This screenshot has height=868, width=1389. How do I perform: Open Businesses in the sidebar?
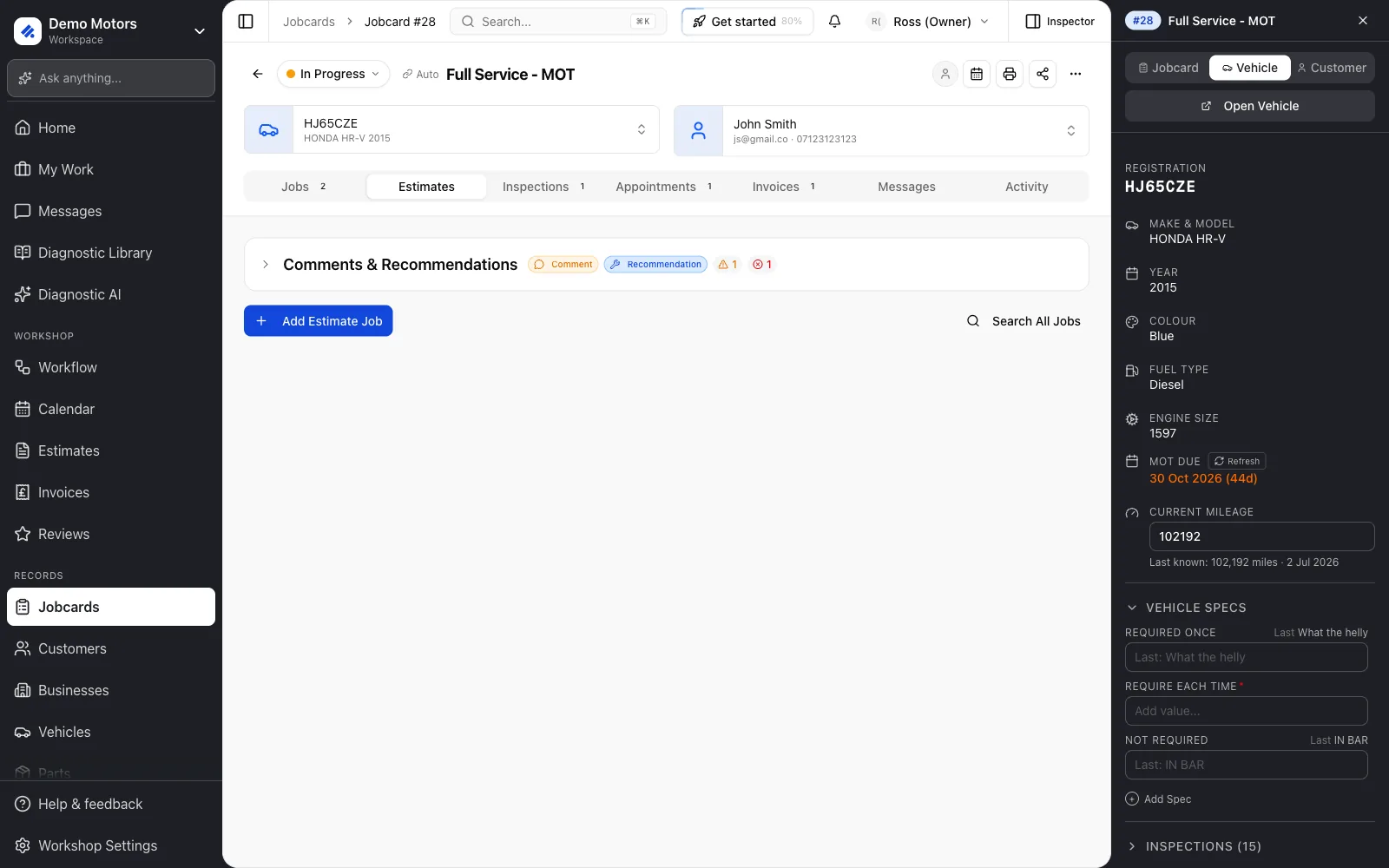[x=111, y=690]
